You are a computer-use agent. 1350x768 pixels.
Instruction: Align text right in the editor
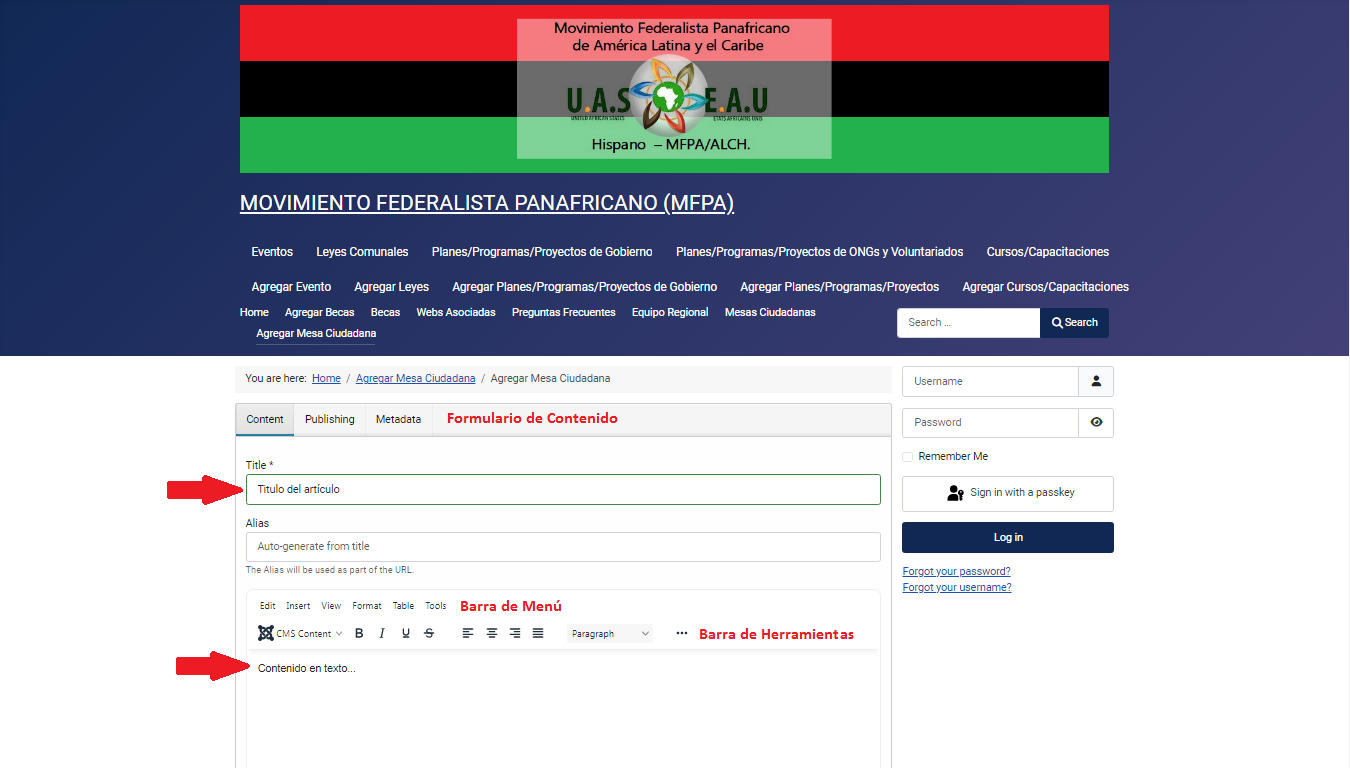tap(515, 634)
